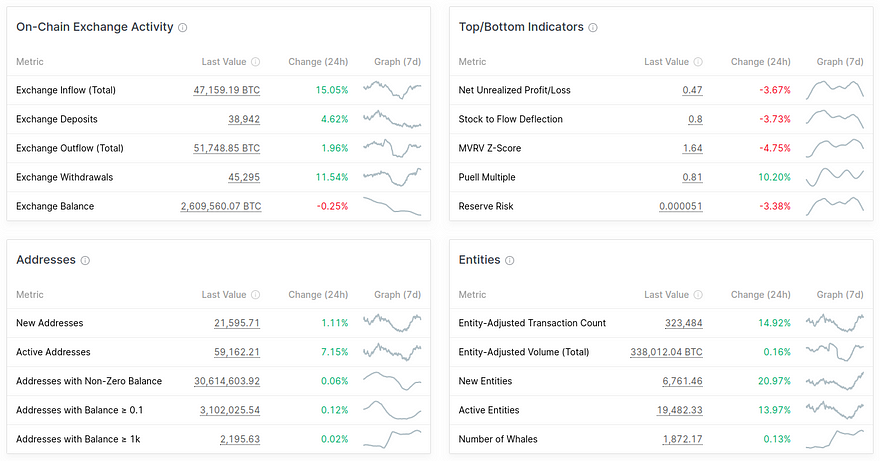Click Graph (7d) header in Addresses panel

(x=397, y=295)
